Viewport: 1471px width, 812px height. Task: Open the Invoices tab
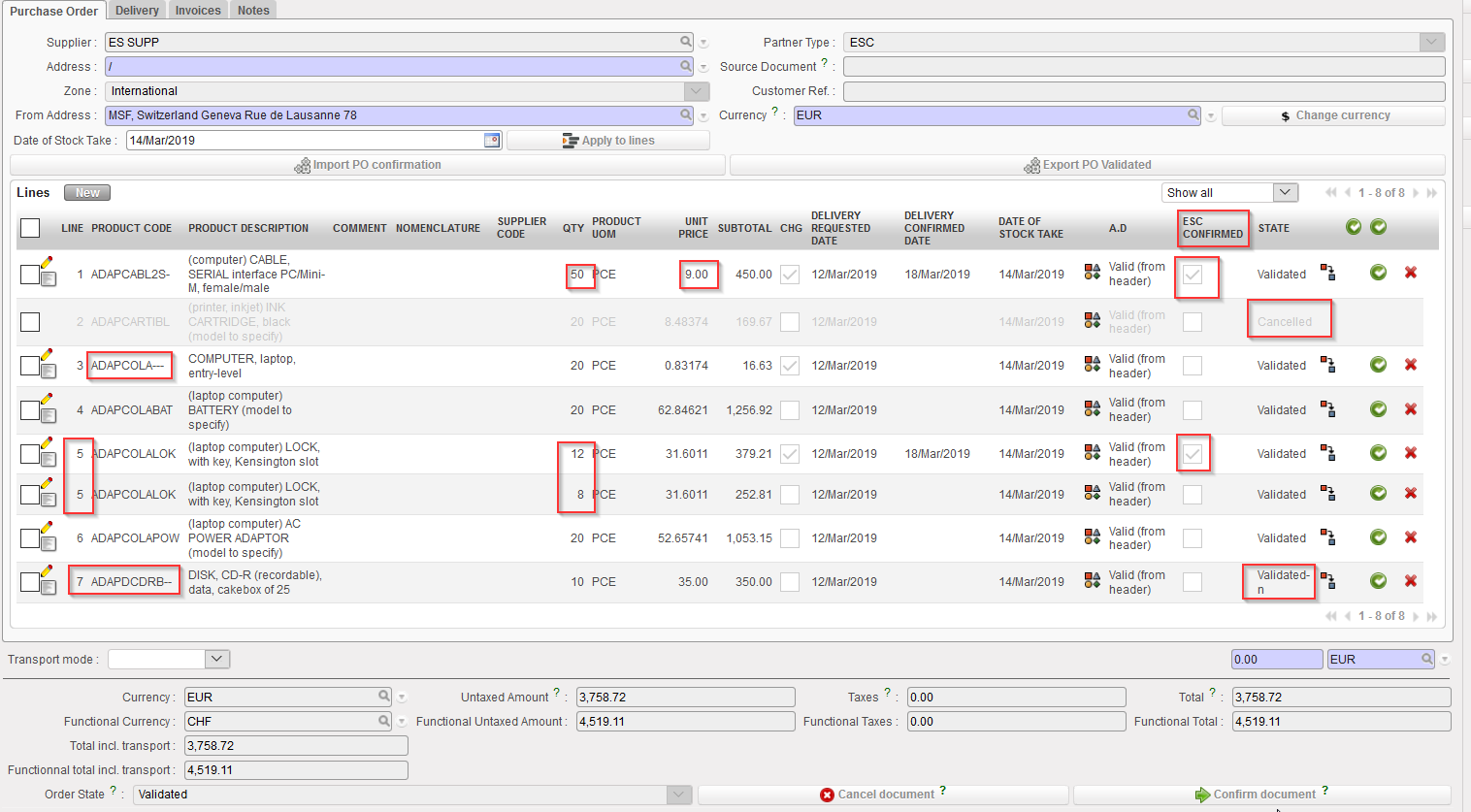tap(198, 11)
